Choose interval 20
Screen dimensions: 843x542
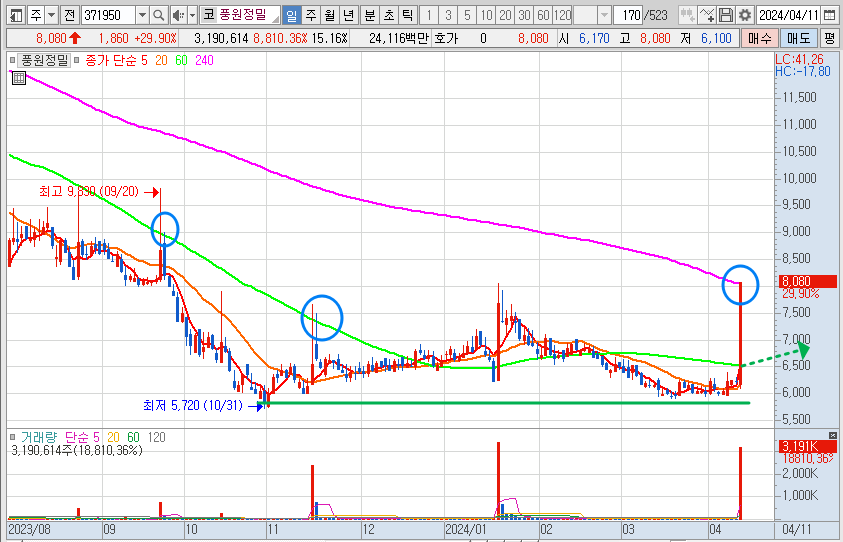pos(505,15)
